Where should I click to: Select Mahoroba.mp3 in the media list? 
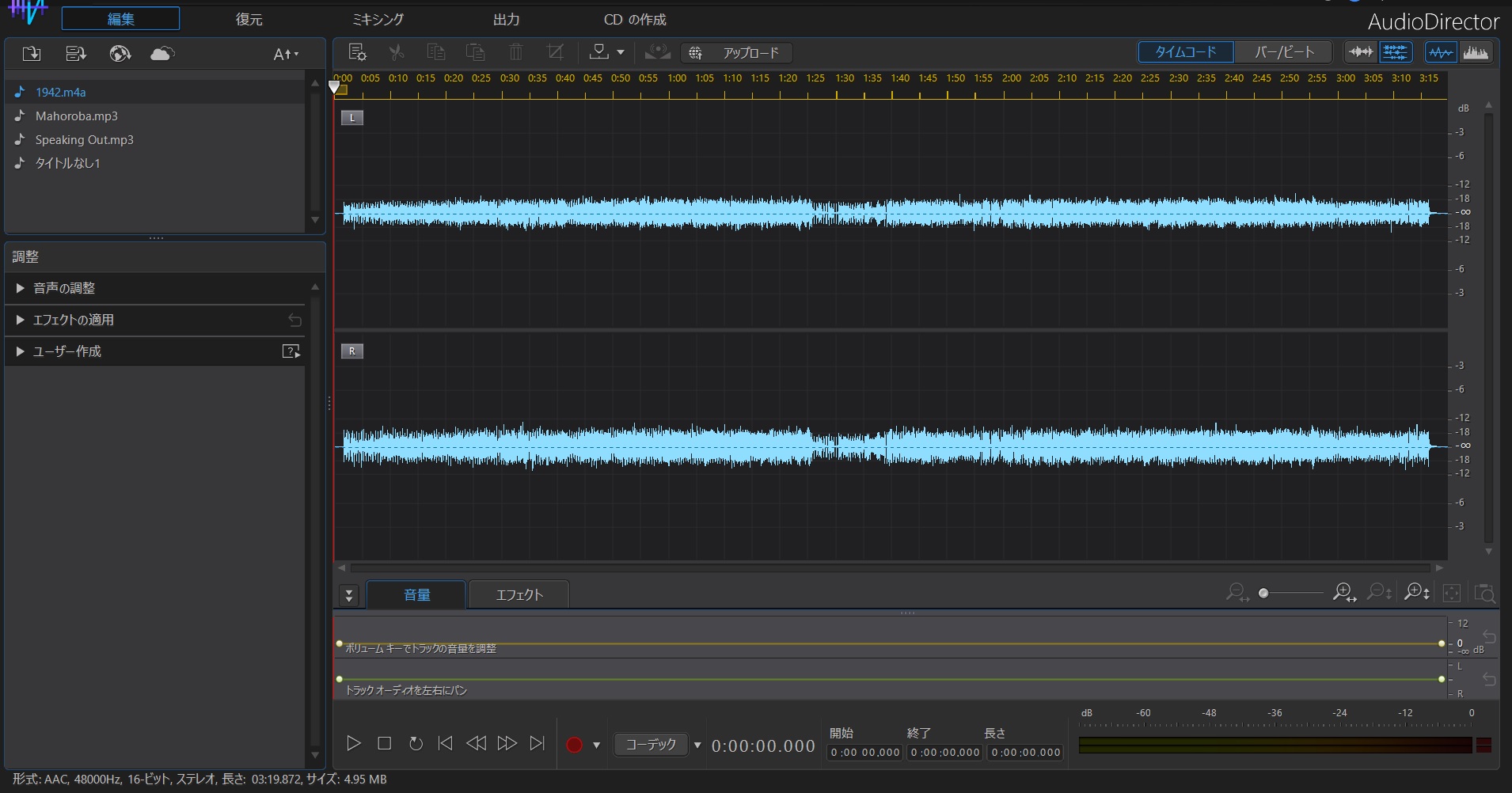pos(76,116)
